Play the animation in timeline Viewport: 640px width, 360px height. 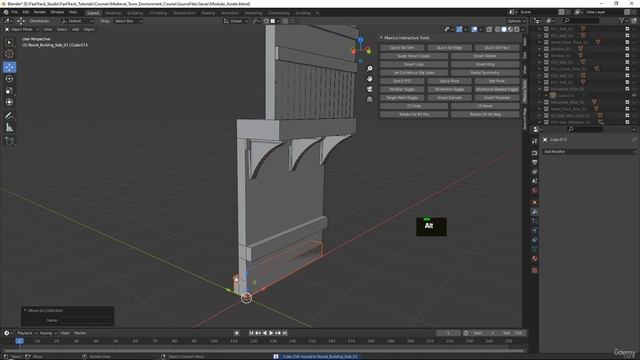pyautogui.click(x=271, y=333)
